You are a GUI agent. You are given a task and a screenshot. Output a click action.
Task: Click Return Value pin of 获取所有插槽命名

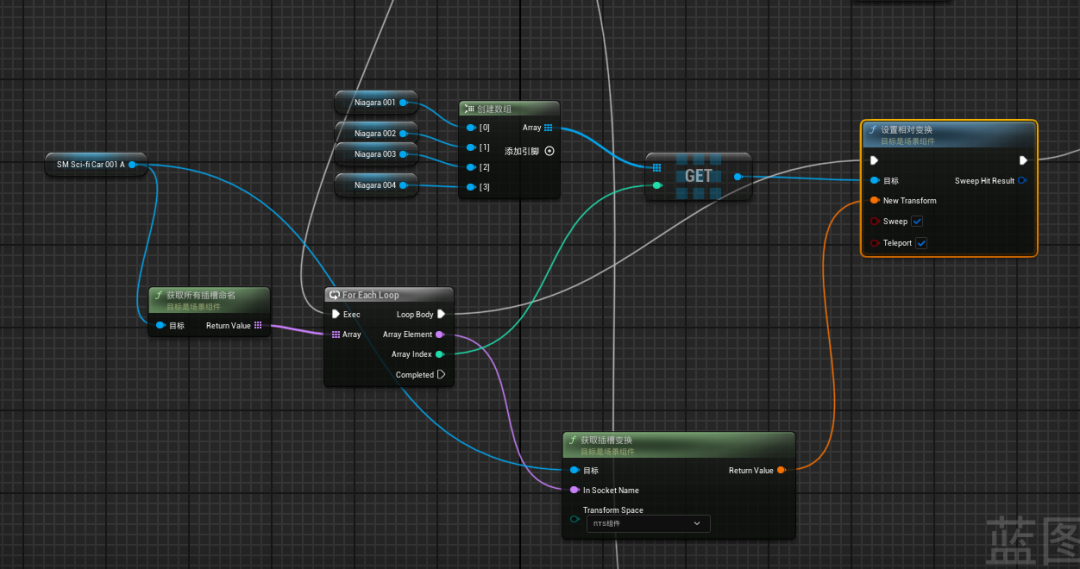click(x=258, y=326)
